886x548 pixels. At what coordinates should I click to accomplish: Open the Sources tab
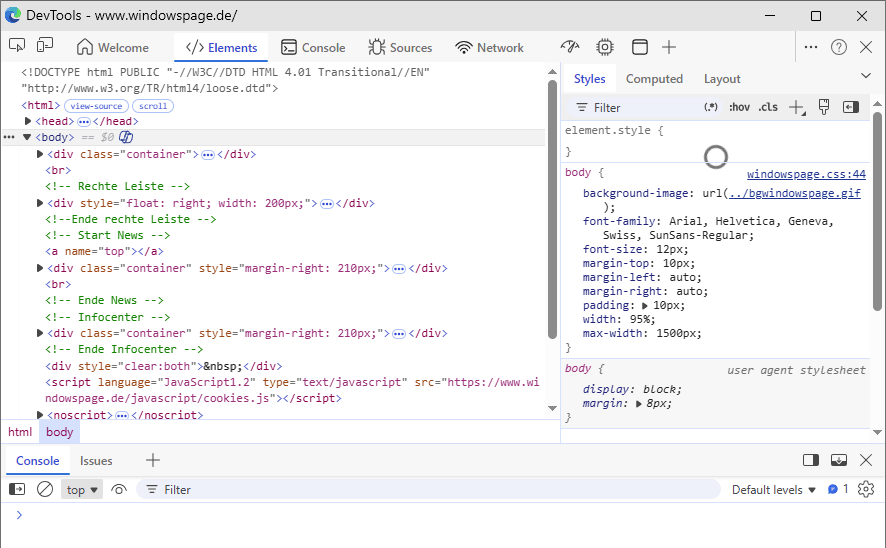click(400, 47)
